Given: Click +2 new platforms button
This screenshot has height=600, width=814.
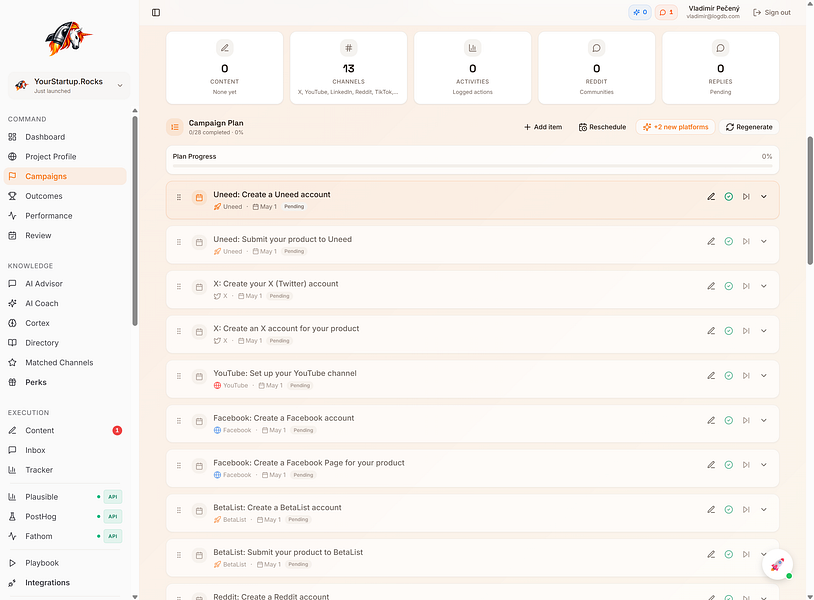Looking at the screenshot, I should pyautogui.click(x=675, y=127).
